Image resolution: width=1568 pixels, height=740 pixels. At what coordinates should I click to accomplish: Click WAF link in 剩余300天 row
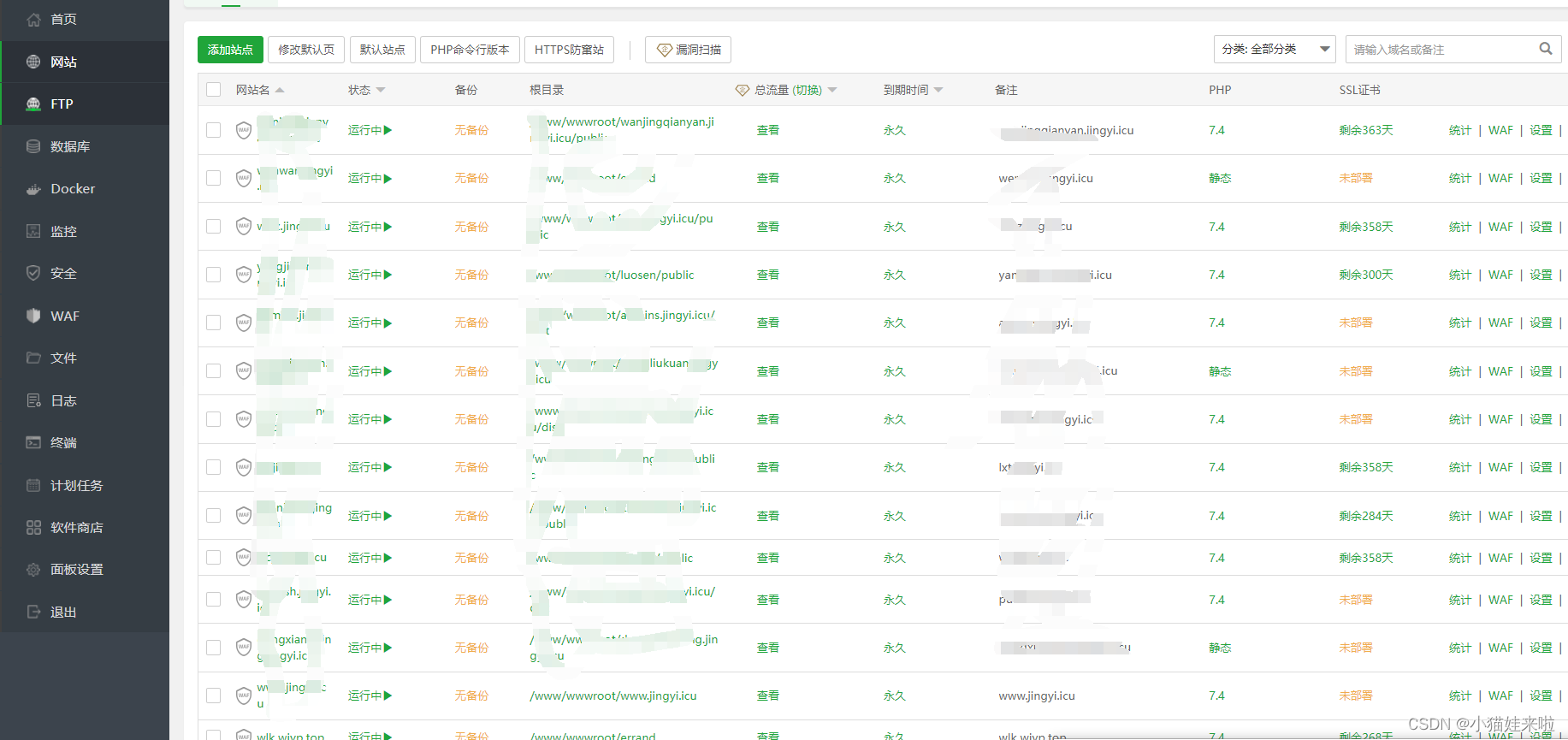(x=1500, y=275)
